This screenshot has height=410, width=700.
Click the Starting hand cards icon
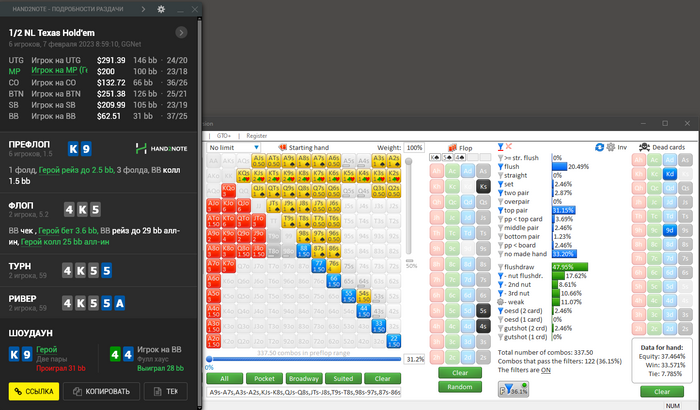tap(282, 147)
